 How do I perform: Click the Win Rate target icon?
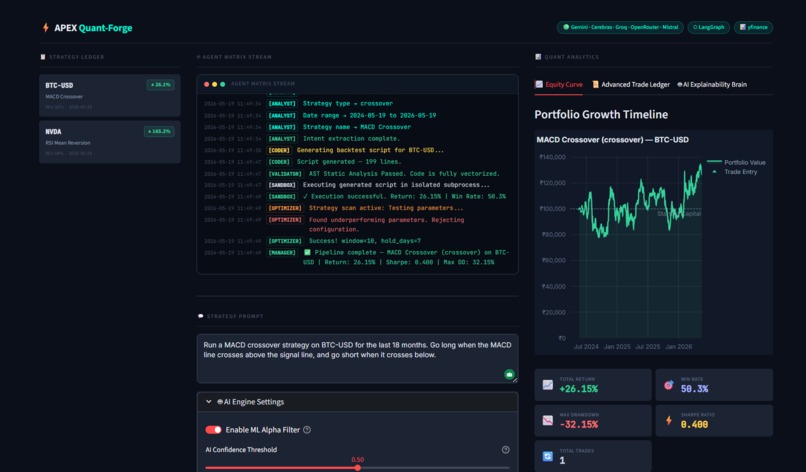pos(669,385)
